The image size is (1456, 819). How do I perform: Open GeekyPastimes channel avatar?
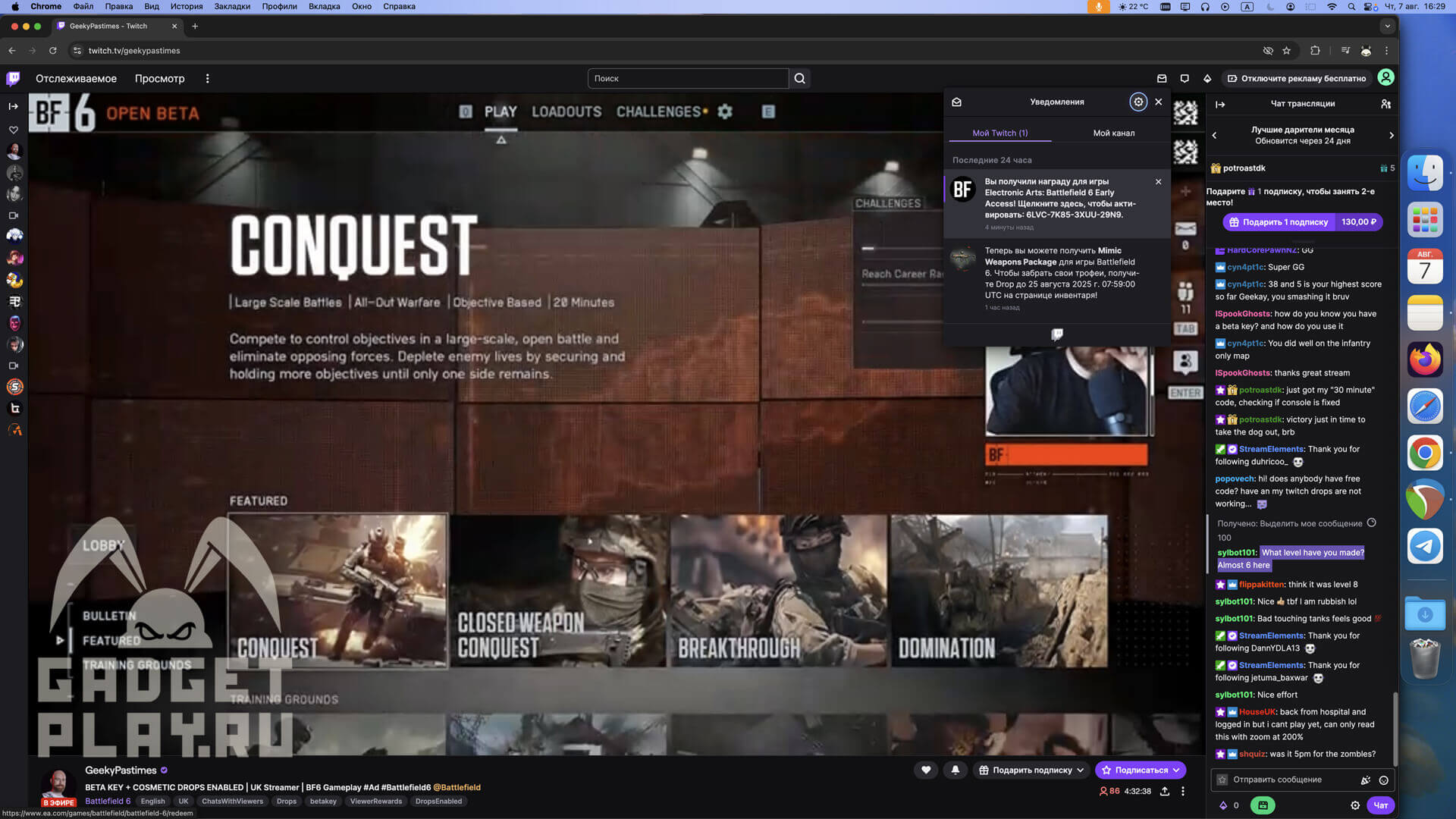coord(58,784)
